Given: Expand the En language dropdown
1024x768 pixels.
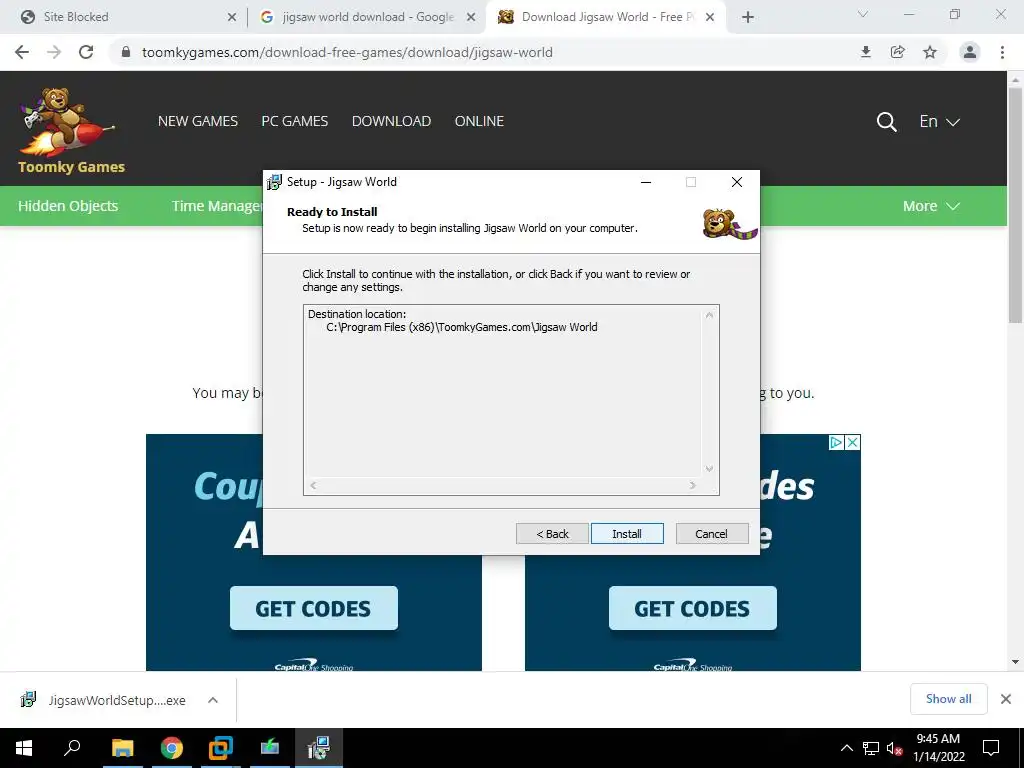Looking at the screenshot, I should pyautogui.click(x=939, y=121).
